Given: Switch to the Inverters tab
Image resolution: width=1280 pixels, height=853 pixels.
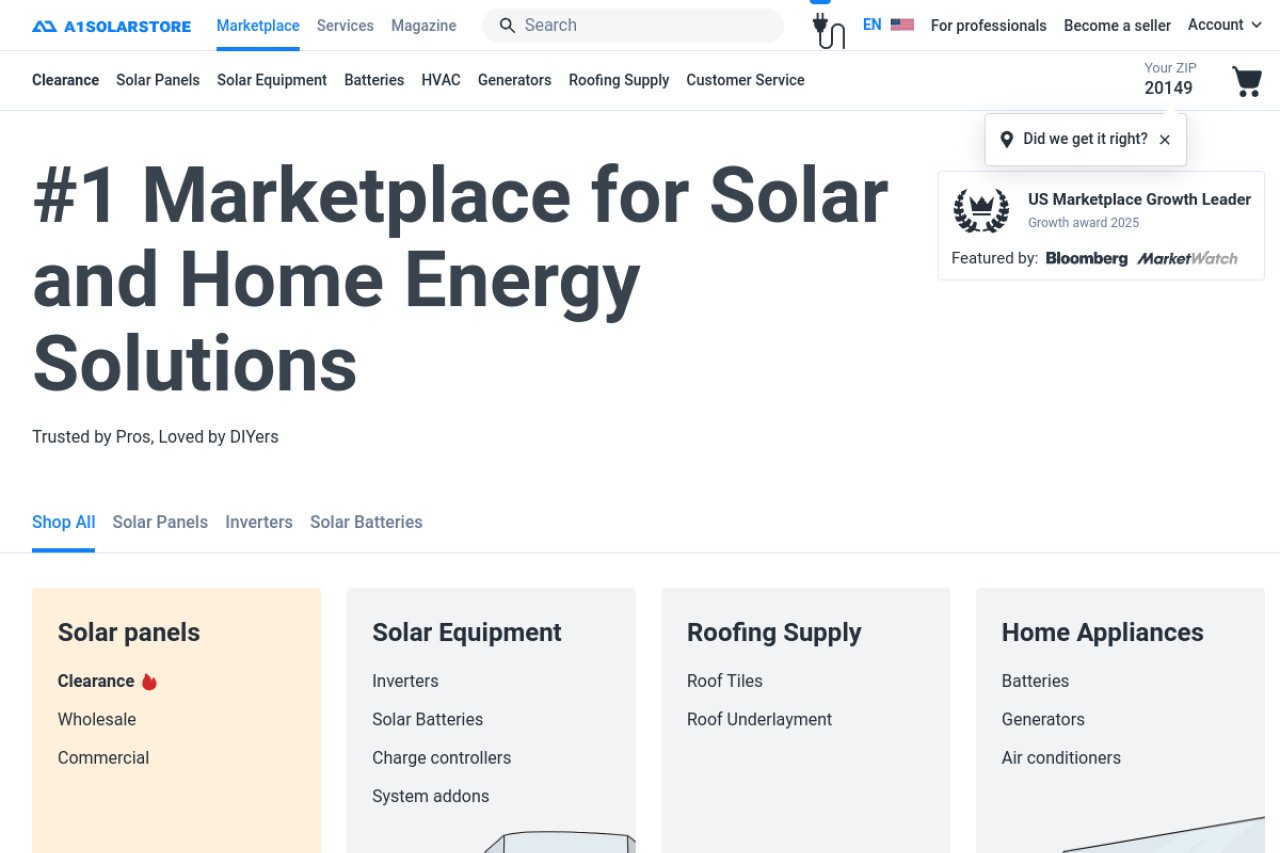Looking at the screenshot, I should coord(259,522).
